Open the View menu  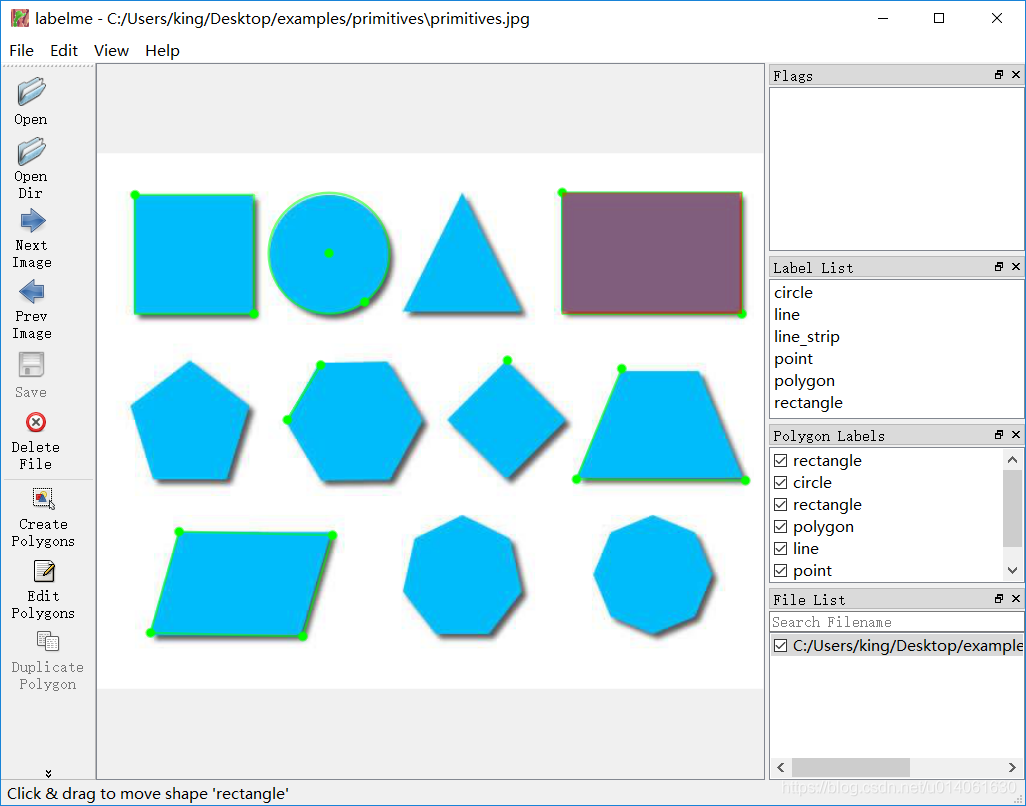(x=111, y=50)
